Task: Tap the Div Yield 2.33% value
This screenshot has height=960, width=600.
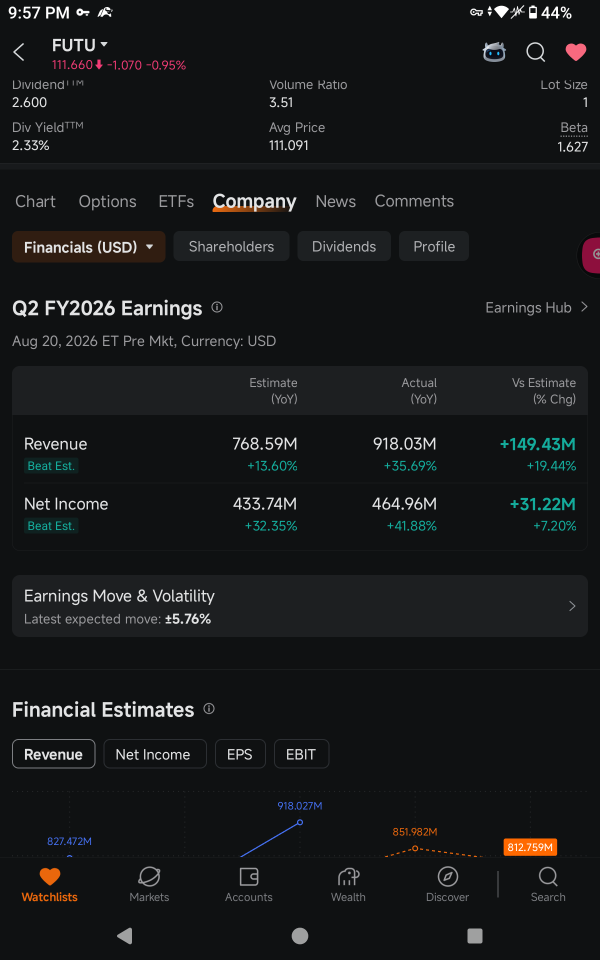Action: (31, 146)
